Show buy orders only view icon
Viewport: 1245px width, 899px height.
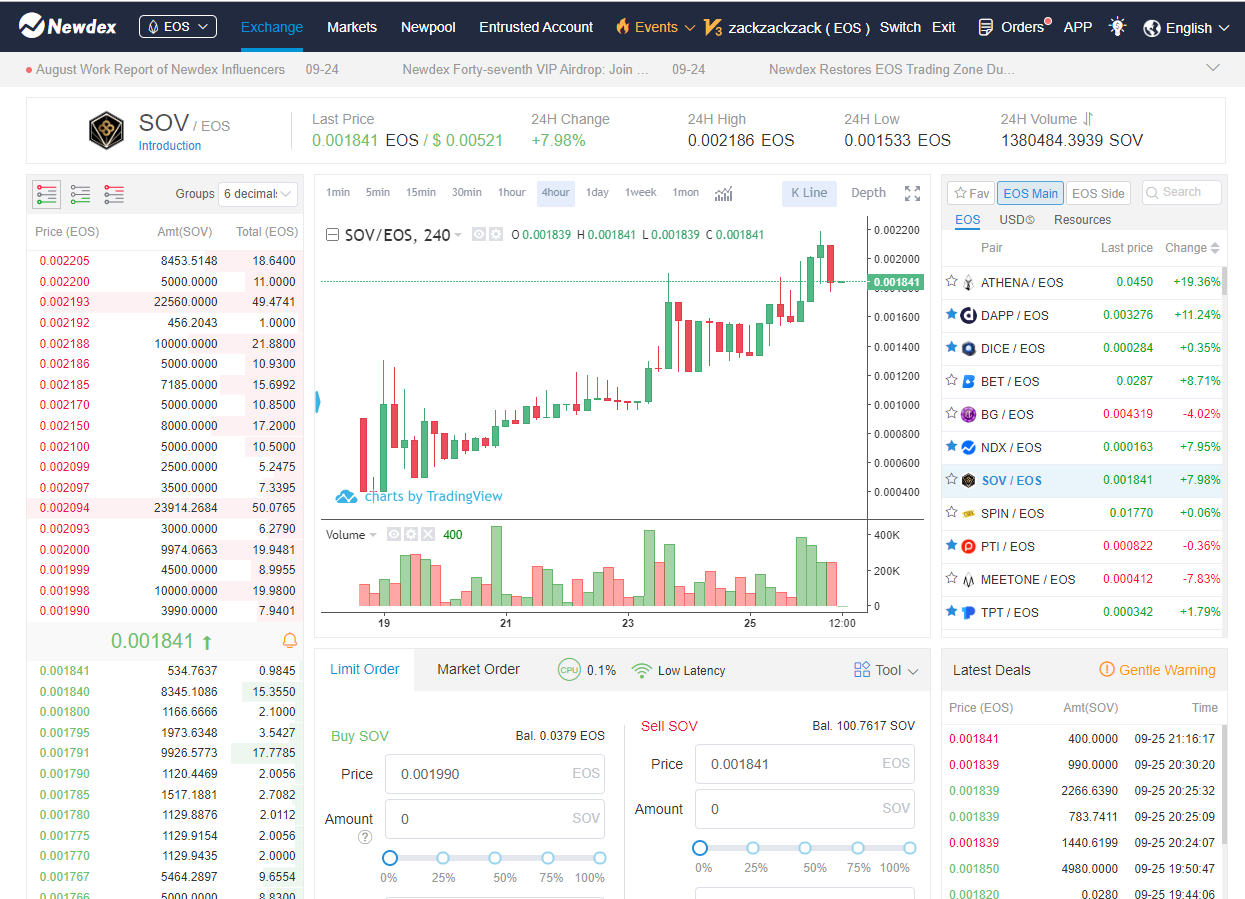[81, 194]
